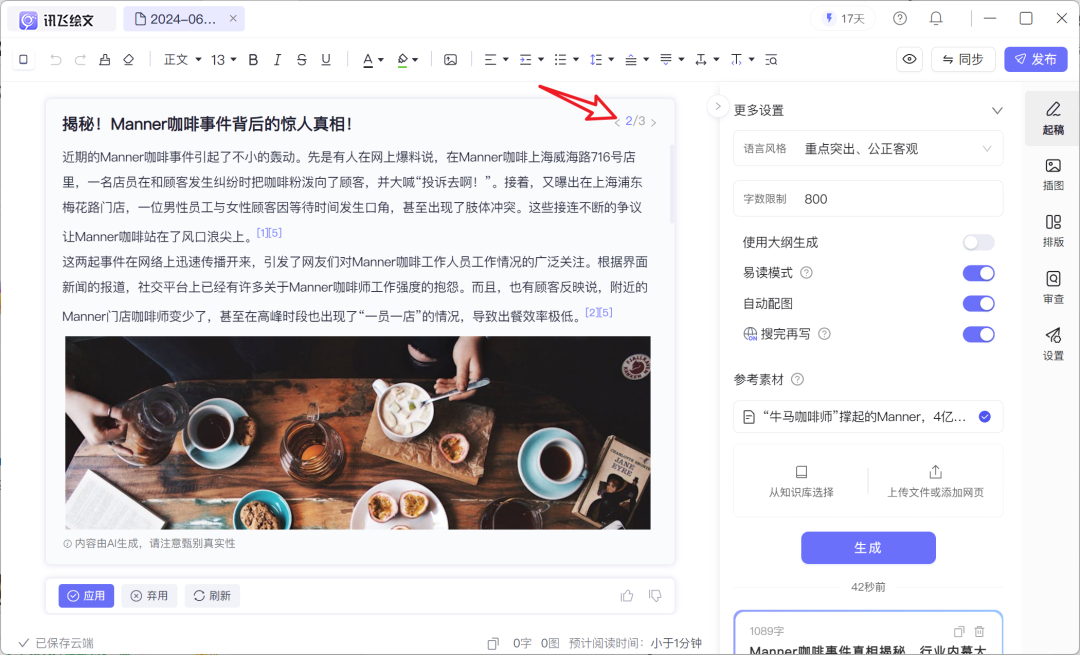Screen dimensions: 1080x655
Task: Click the help icon beside 搜完再写
Action: (x=824, y=334)
